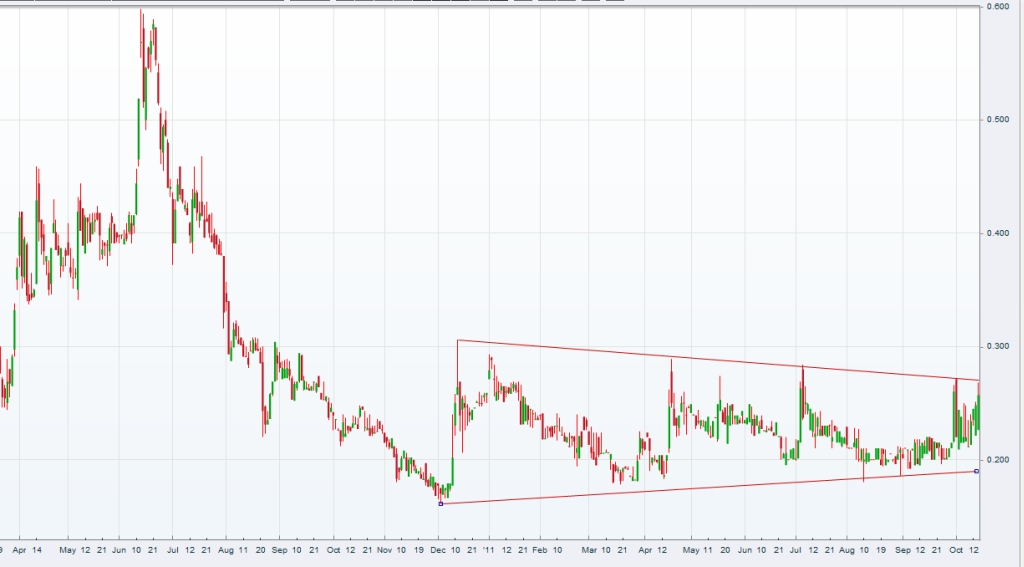This screenshot has width=1024, height=567.
Task: Click the top-left corner of the upper trendline
Action: [458, 340]
